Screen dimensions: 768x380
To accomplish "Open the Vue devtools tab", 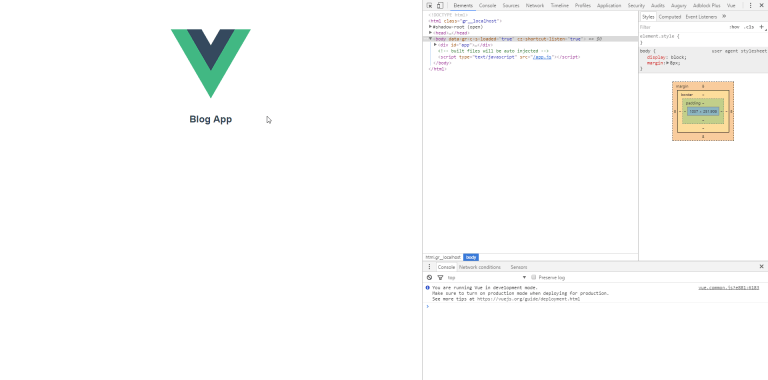I will pos(731,5).
